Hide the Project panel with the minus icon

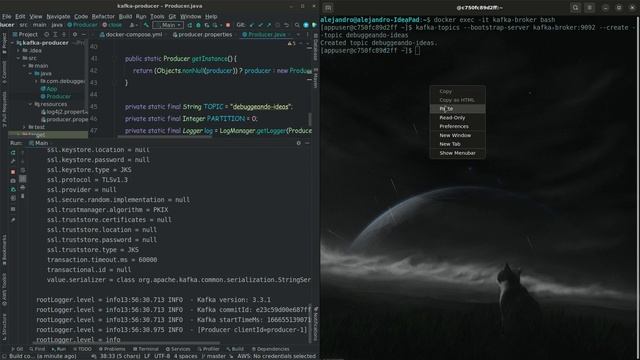pyautogui.click(x=84, y=35)
